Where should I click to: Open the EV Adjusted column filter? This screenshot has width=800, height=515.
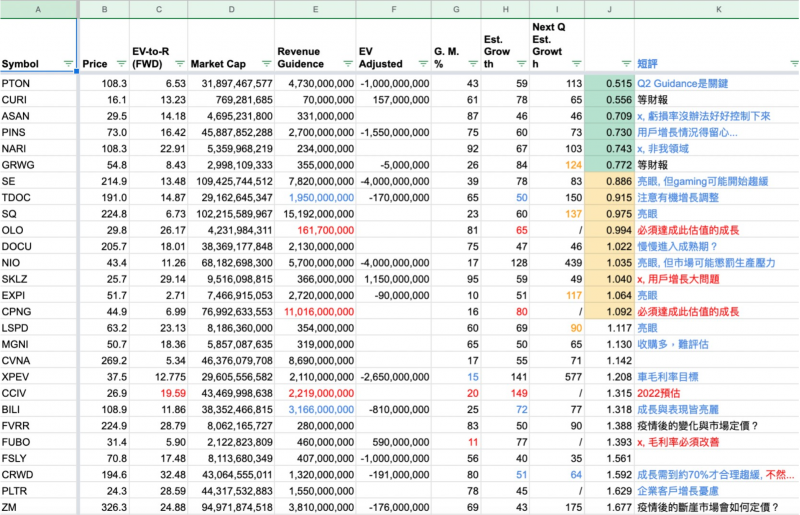[x=423, y=64]
